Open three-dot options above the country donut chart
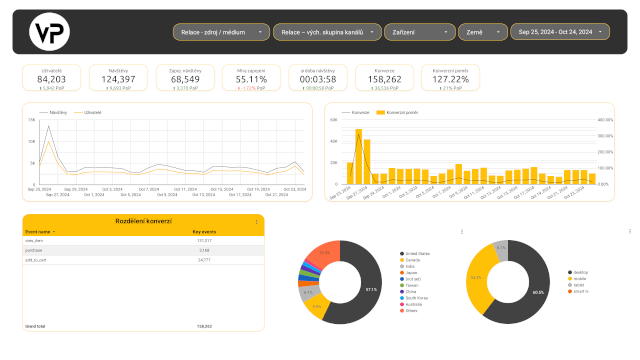The width and height of the screenshot is (640, 360). pyautogui.click(x=462, y=231)
